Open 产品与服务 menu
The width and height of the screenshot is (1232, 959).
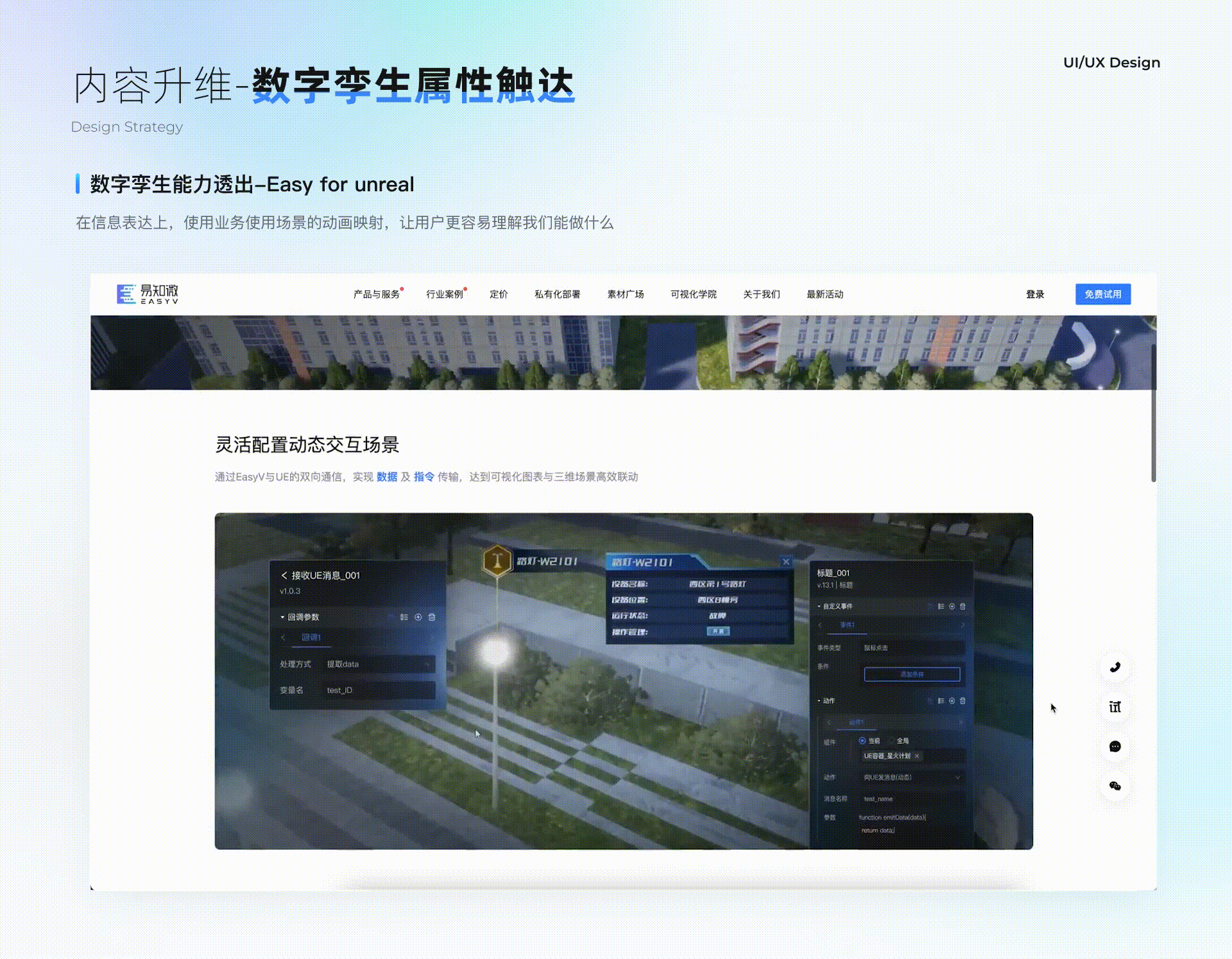377,294
